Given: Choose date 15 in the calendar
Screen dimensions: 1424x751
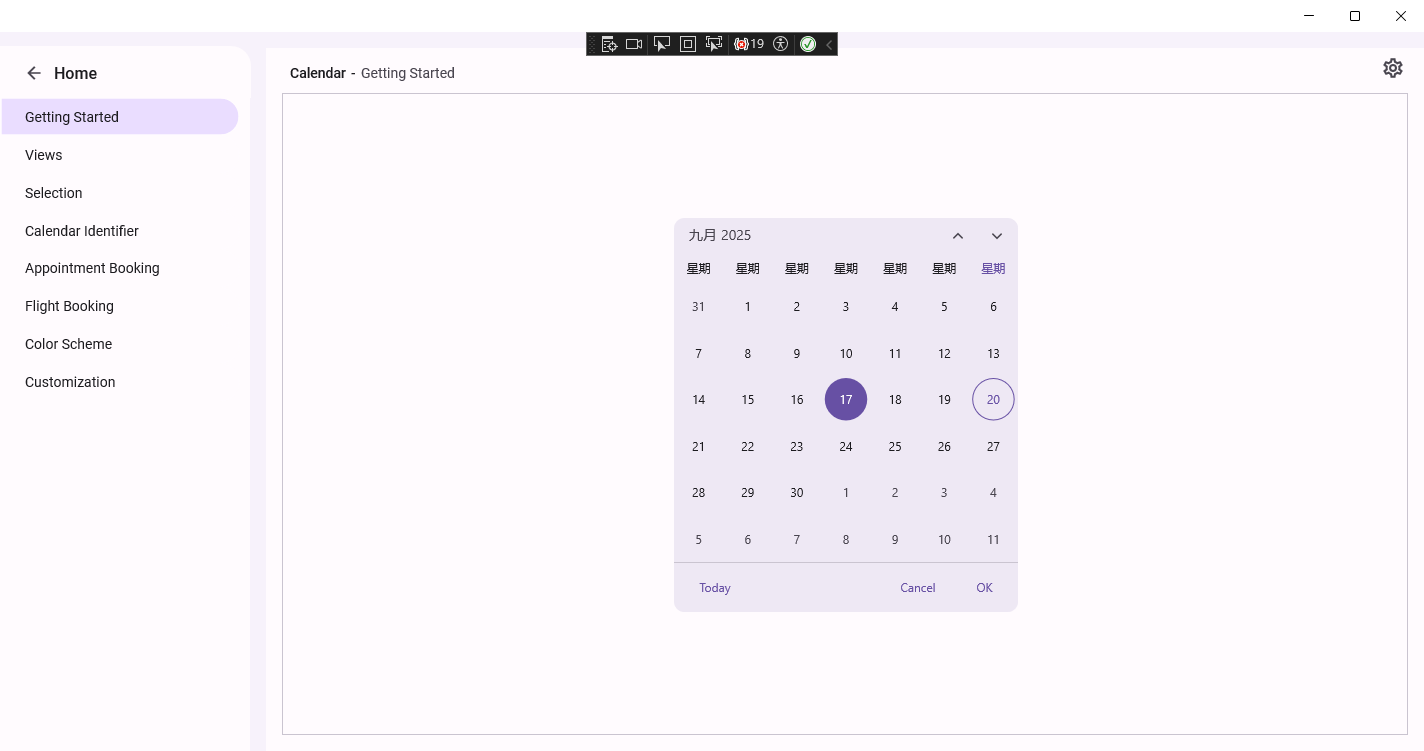Looking at the screenshot, I should pyautogui.click(x=748, y=400).
